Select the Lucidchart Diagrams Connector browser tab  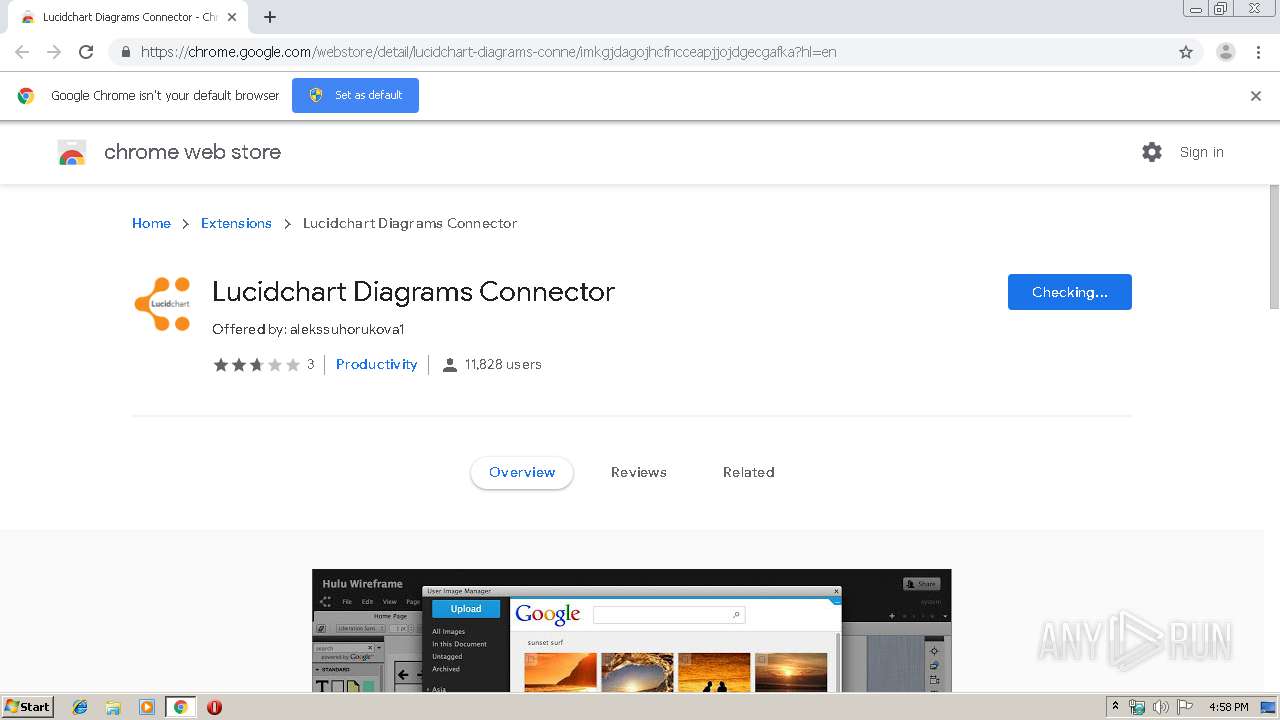[128, 17]
